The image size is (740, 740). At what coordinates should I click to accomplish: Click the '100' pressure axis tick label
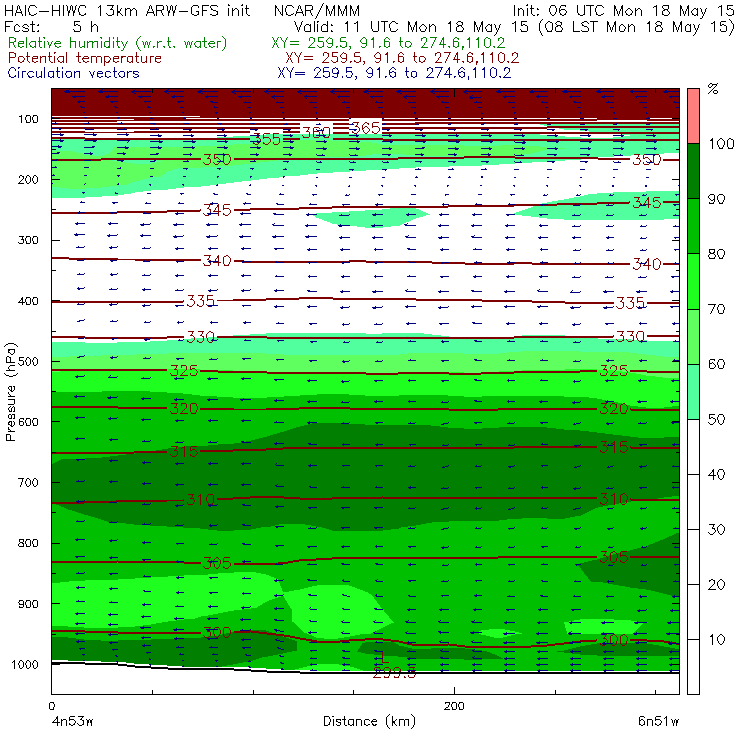point(28,119)
